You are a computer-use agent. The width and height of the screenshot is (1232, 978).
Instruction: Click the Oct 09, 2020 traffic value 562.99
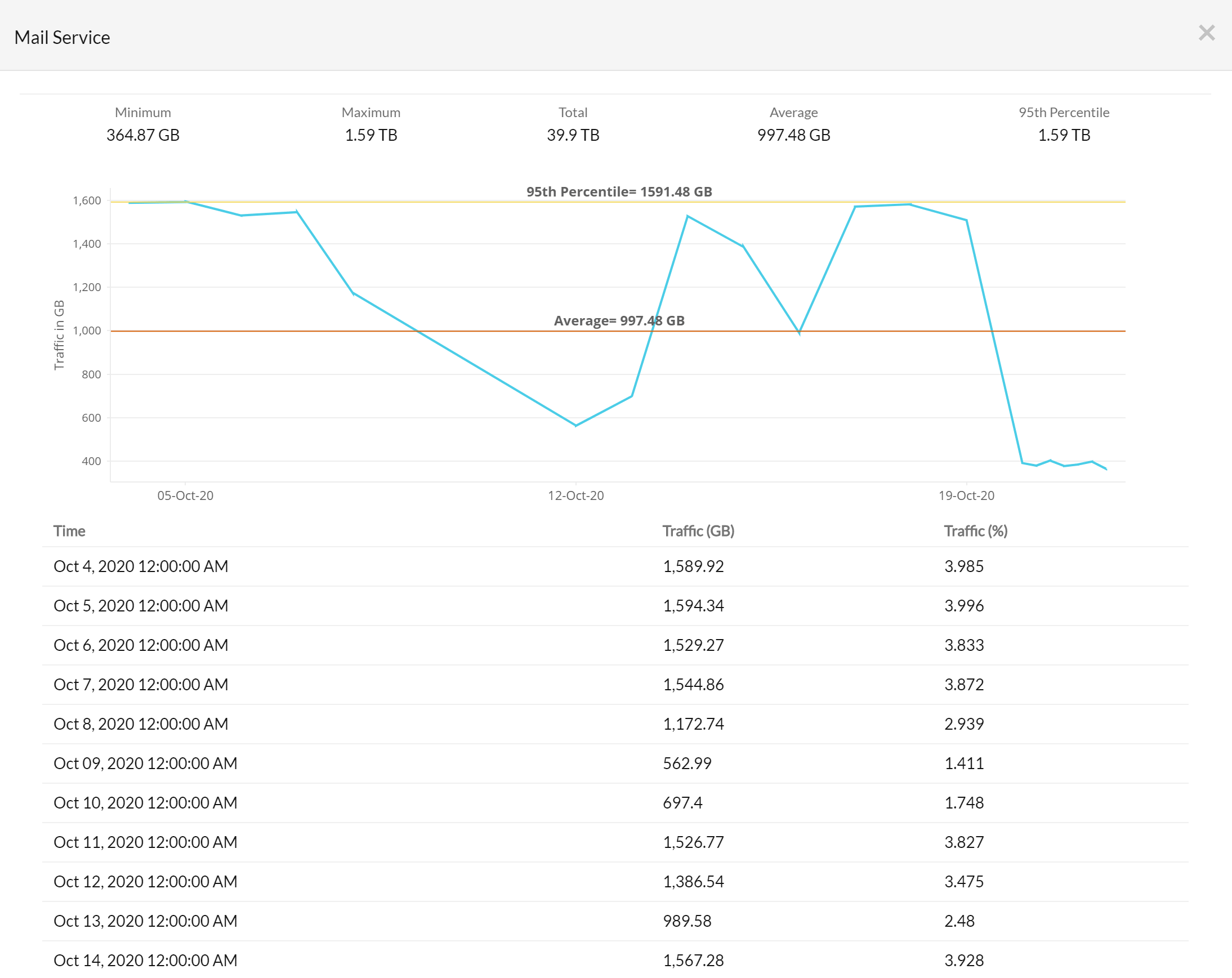688,763
